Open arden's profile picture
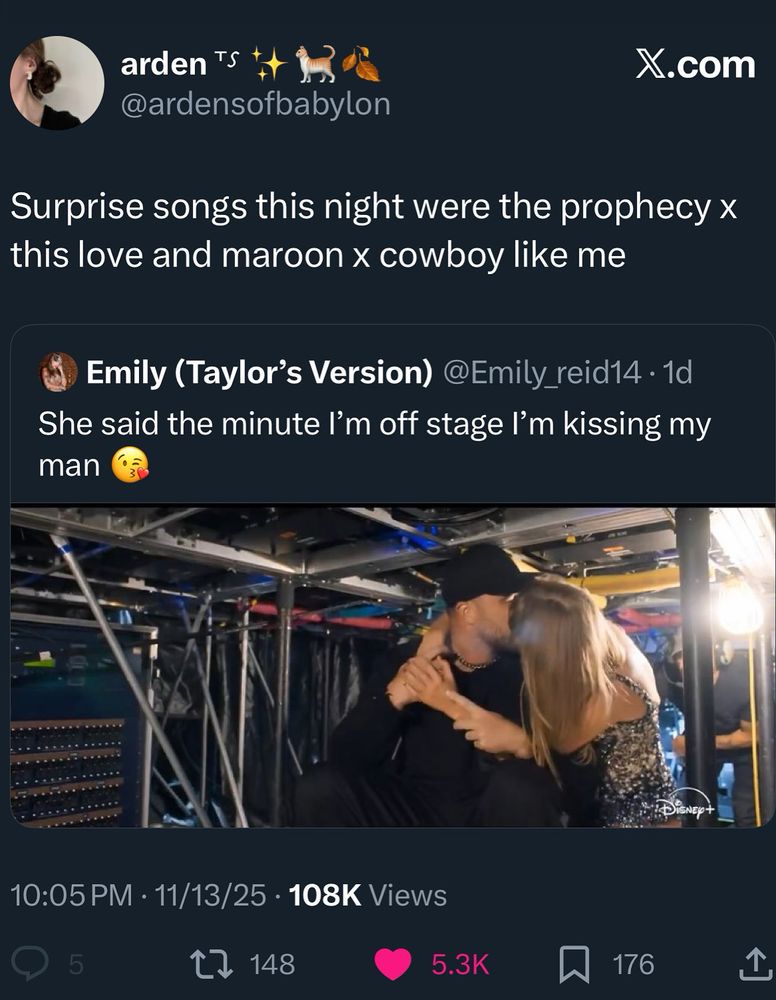This screenshot has width=776, height=1000. [x=57, y=83]
